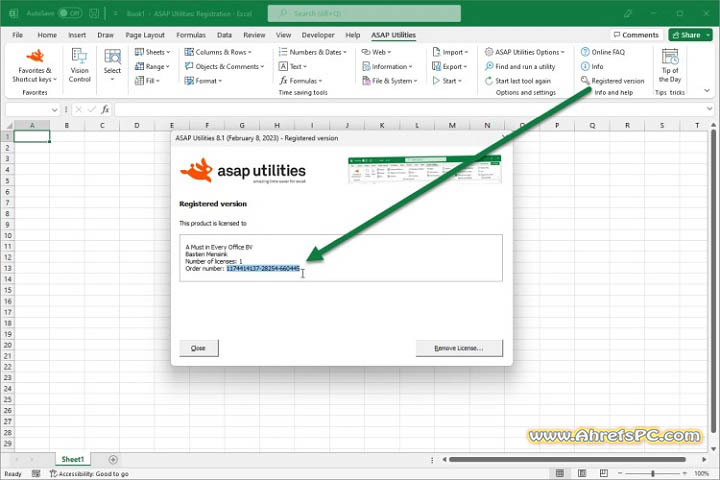Switch to the Home tab

47,35
